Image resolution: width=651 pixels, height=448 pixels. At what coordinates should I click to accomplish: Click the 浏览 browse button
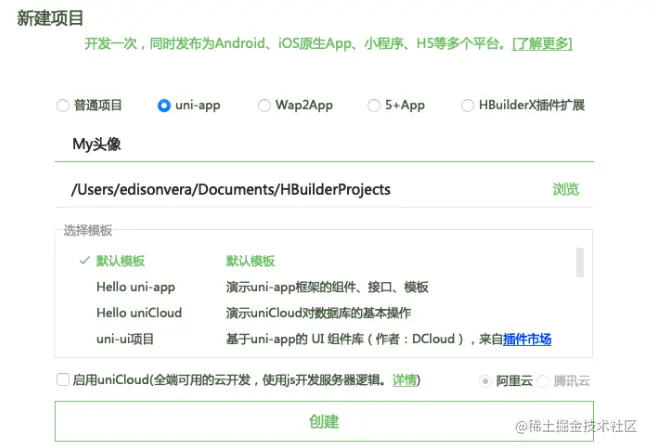coord(566,189)
